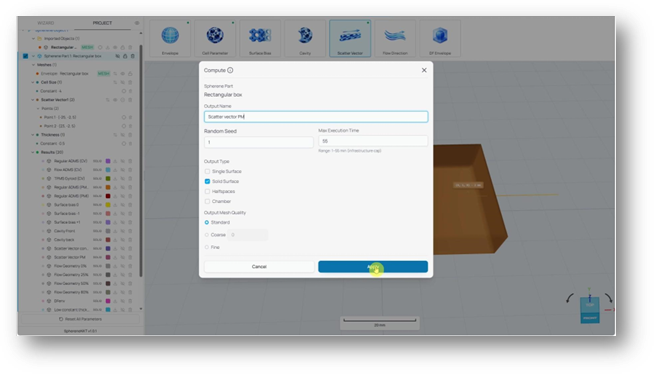Download the Scatter Vector PM result

click(x=115, y=257)
